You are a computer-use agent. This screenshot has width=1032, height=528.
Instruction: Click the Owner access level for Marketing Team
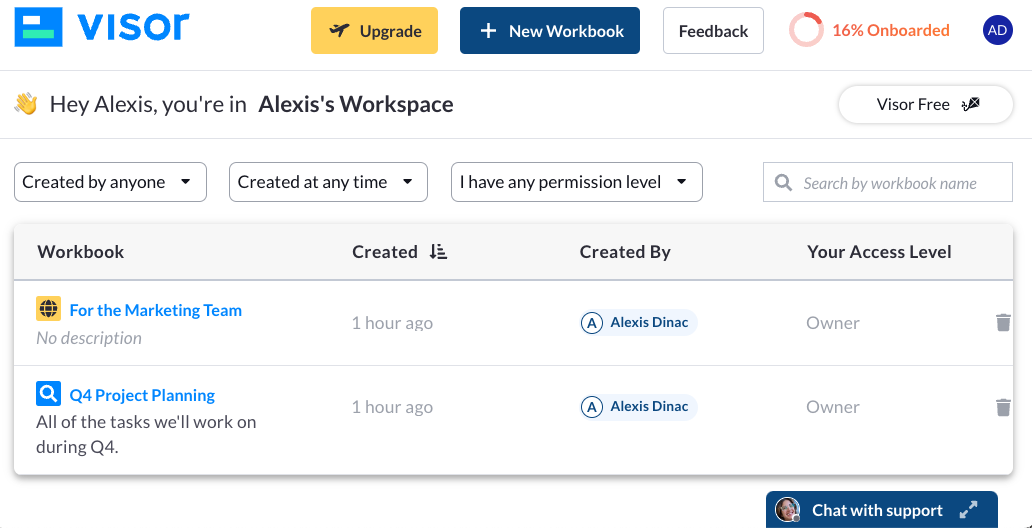pos(833,323)
